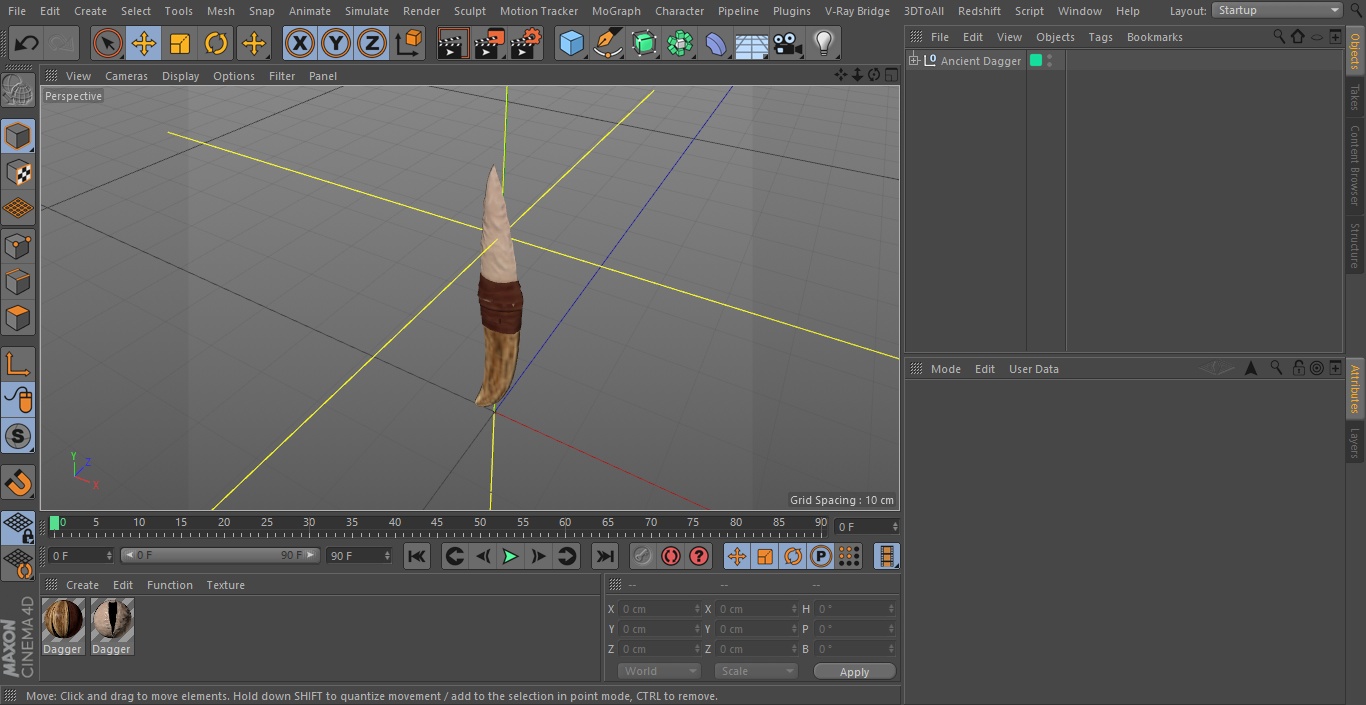Screen dimensions: 1366x705
Task: Open the Simulate menu
Action: (x=367, y=11)
